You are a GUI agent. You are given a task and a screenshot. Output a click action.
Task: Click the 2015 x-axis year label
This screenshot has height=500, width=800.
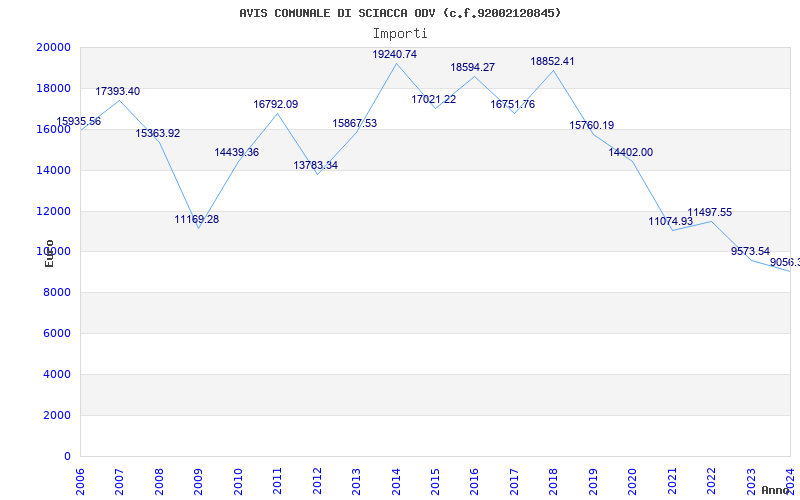pos(435,481)
